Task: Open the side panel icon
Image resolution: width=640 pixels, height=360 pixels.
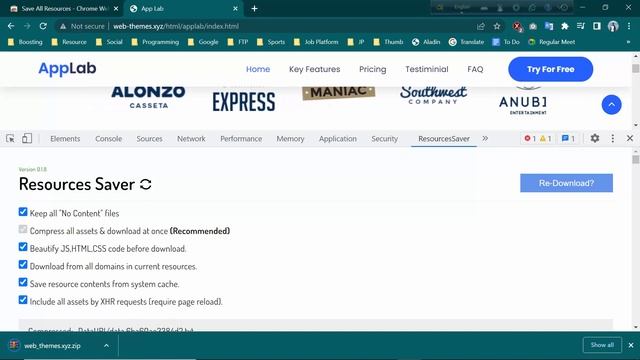Action: point(597,26)
